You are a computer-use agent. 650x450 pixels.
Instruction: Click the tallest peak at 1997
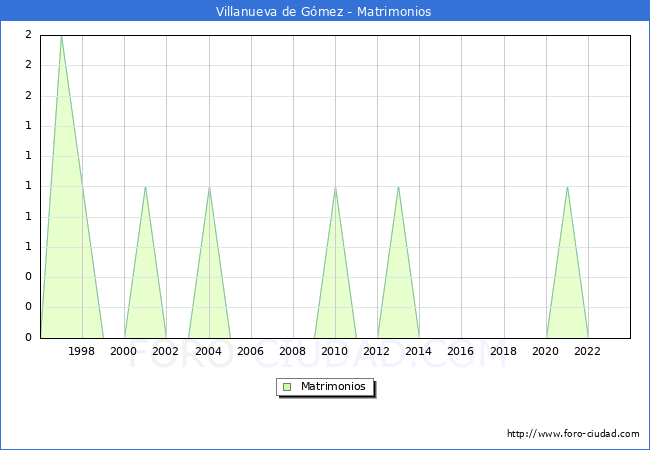61,36
